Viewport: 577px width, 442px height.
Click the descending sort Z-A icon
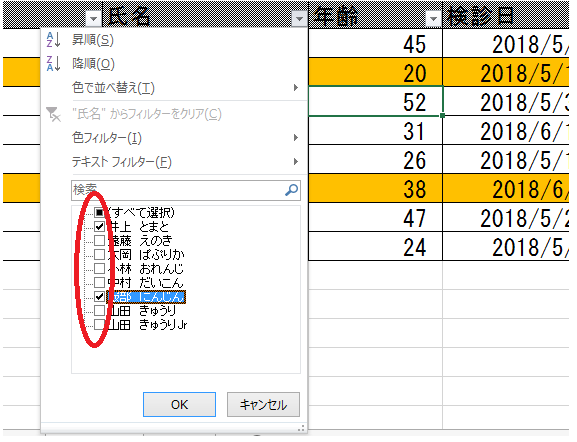point(53,64)
